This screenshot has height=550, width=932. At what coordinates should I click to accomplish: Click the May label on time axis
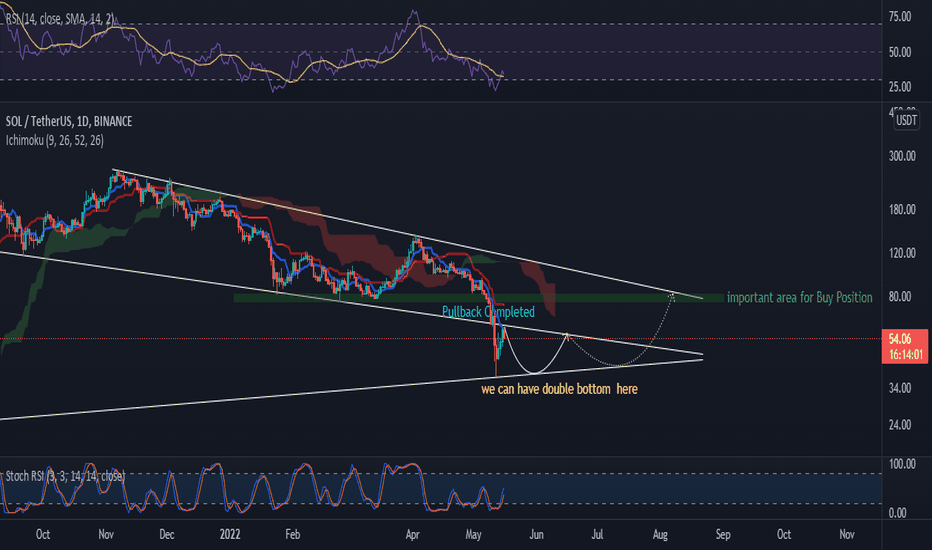473,534
